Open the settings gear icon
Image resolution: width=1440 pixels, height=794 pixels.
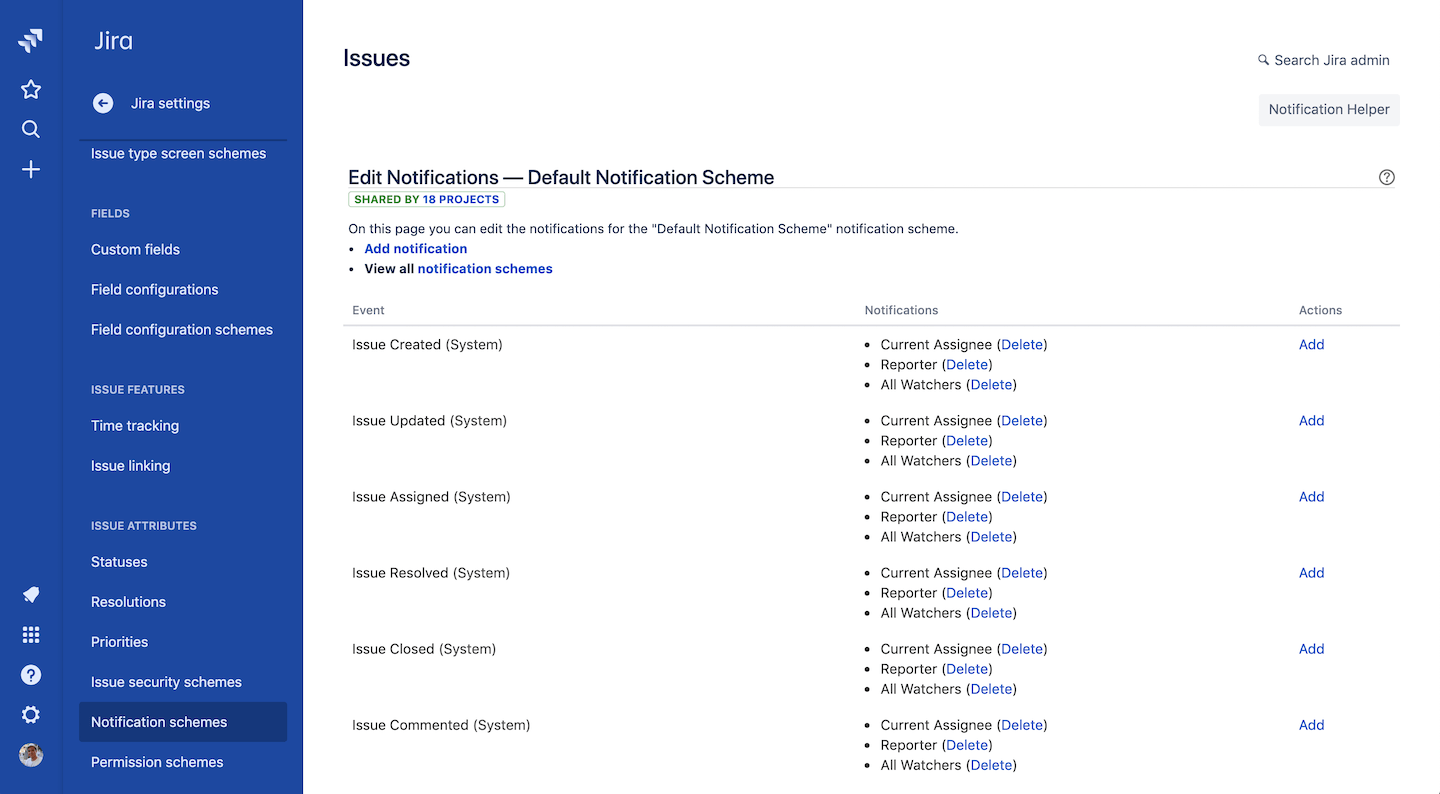tap(31, 715)
